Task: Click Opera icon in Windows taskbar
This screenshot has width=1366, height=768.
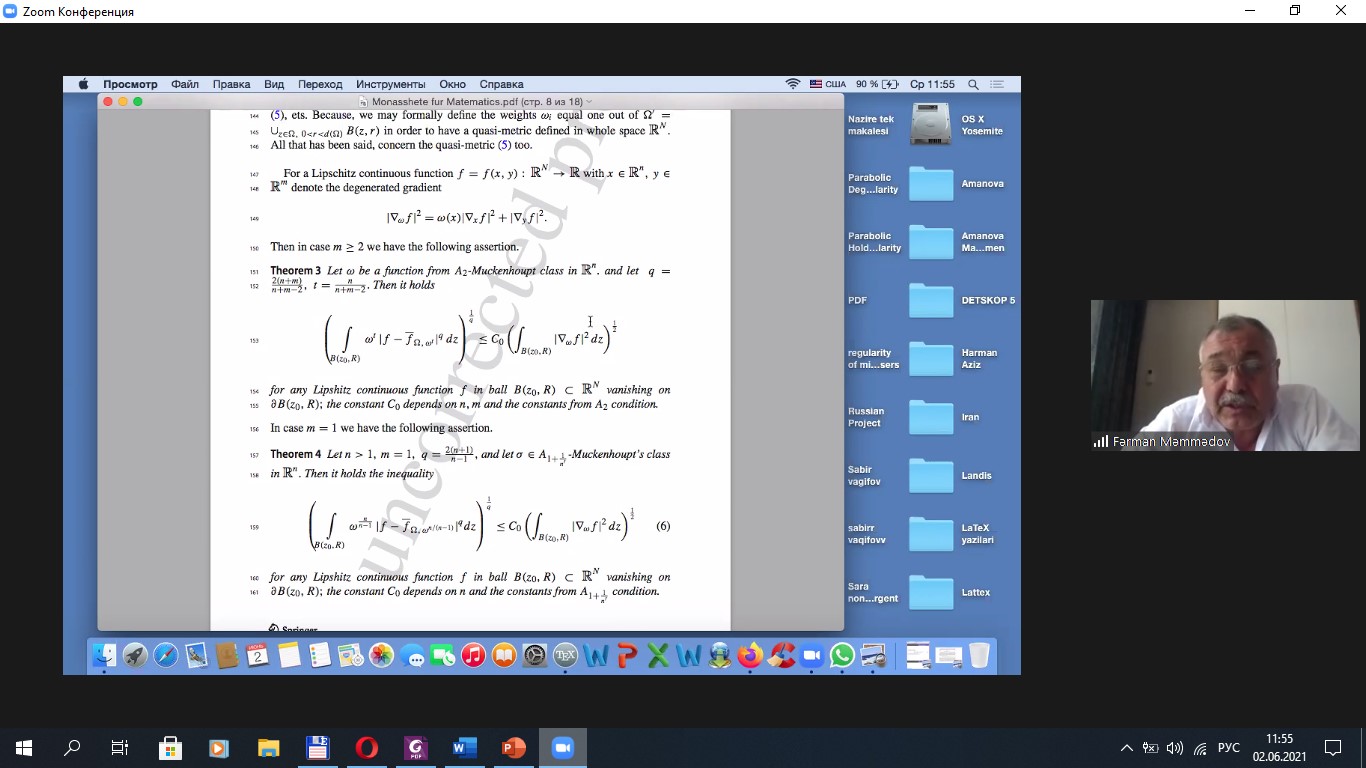Action: pos(367,747)
